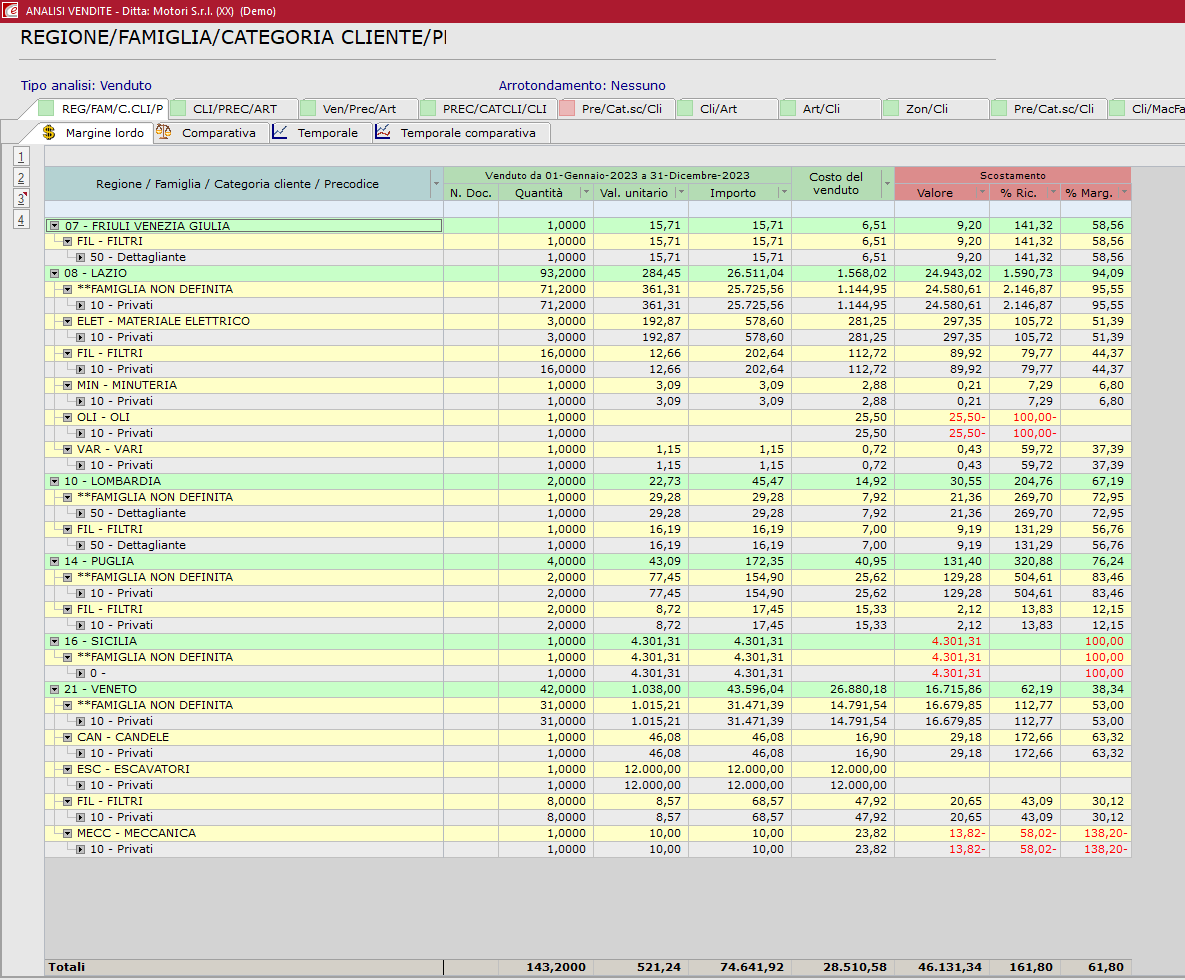Switch to the Comparativa tab
1185x980 pixels.
pos(218,133)
